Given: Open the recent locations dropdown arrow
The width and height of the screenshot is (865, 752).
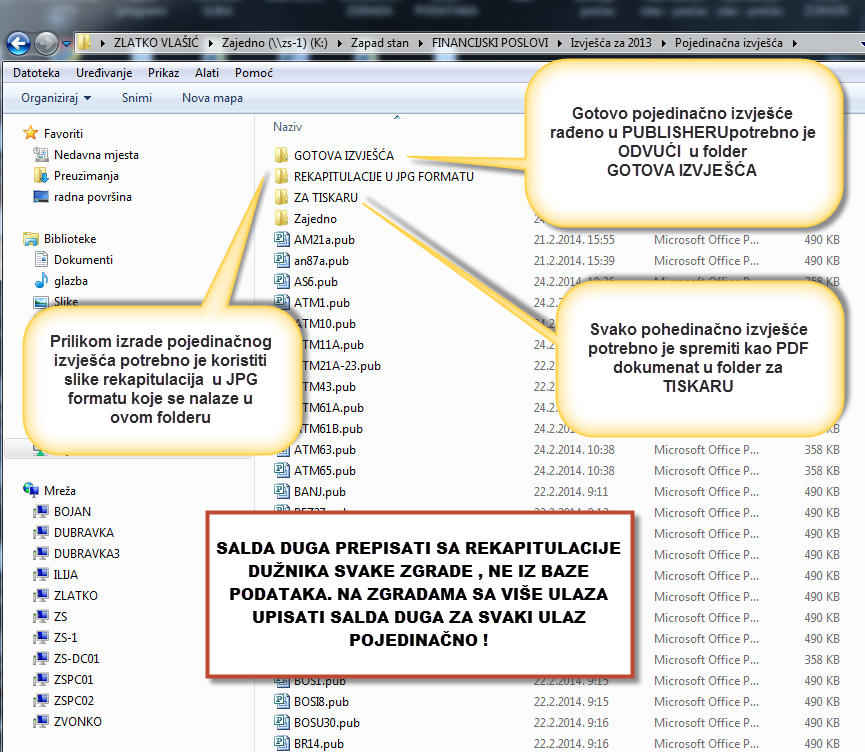Looking at the screenshot, I should [66, 44].
